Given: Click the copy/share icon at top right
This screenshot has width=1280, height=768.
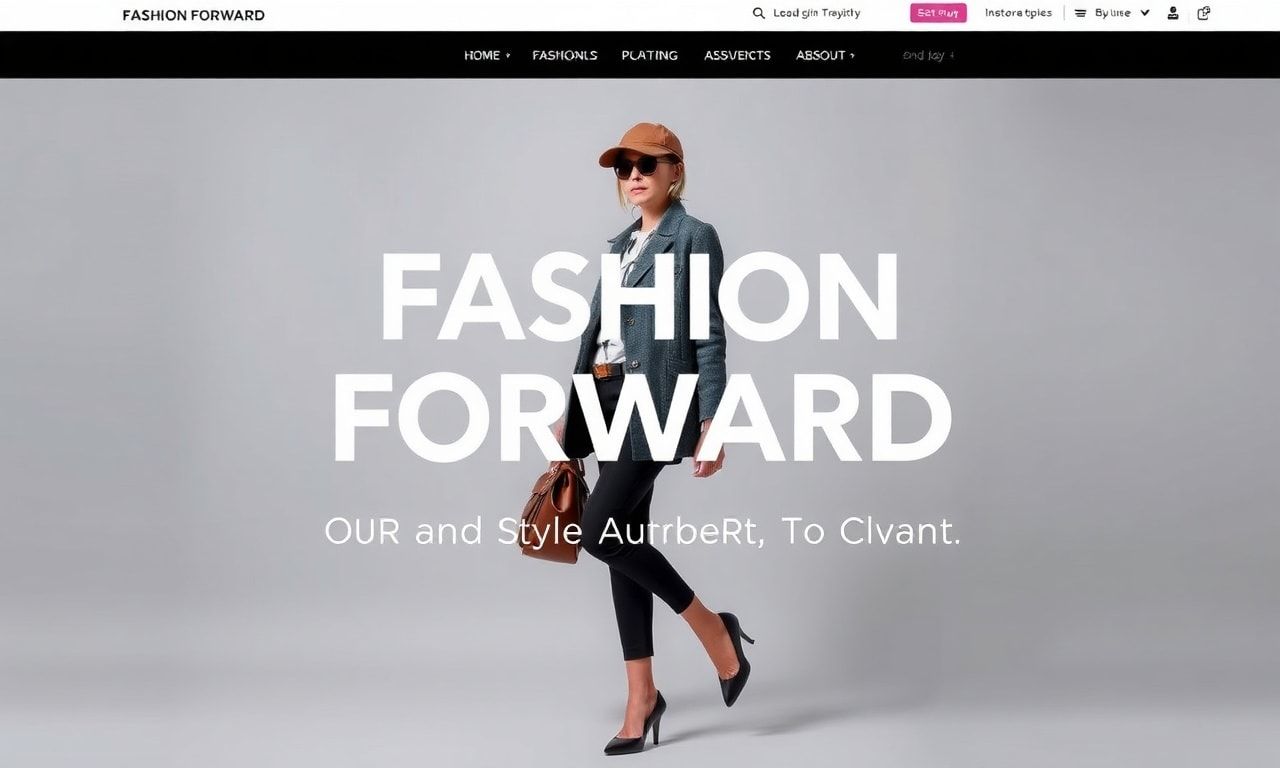Looking at the screenshot, I should pyautogui.click(x=1204, y=13).
